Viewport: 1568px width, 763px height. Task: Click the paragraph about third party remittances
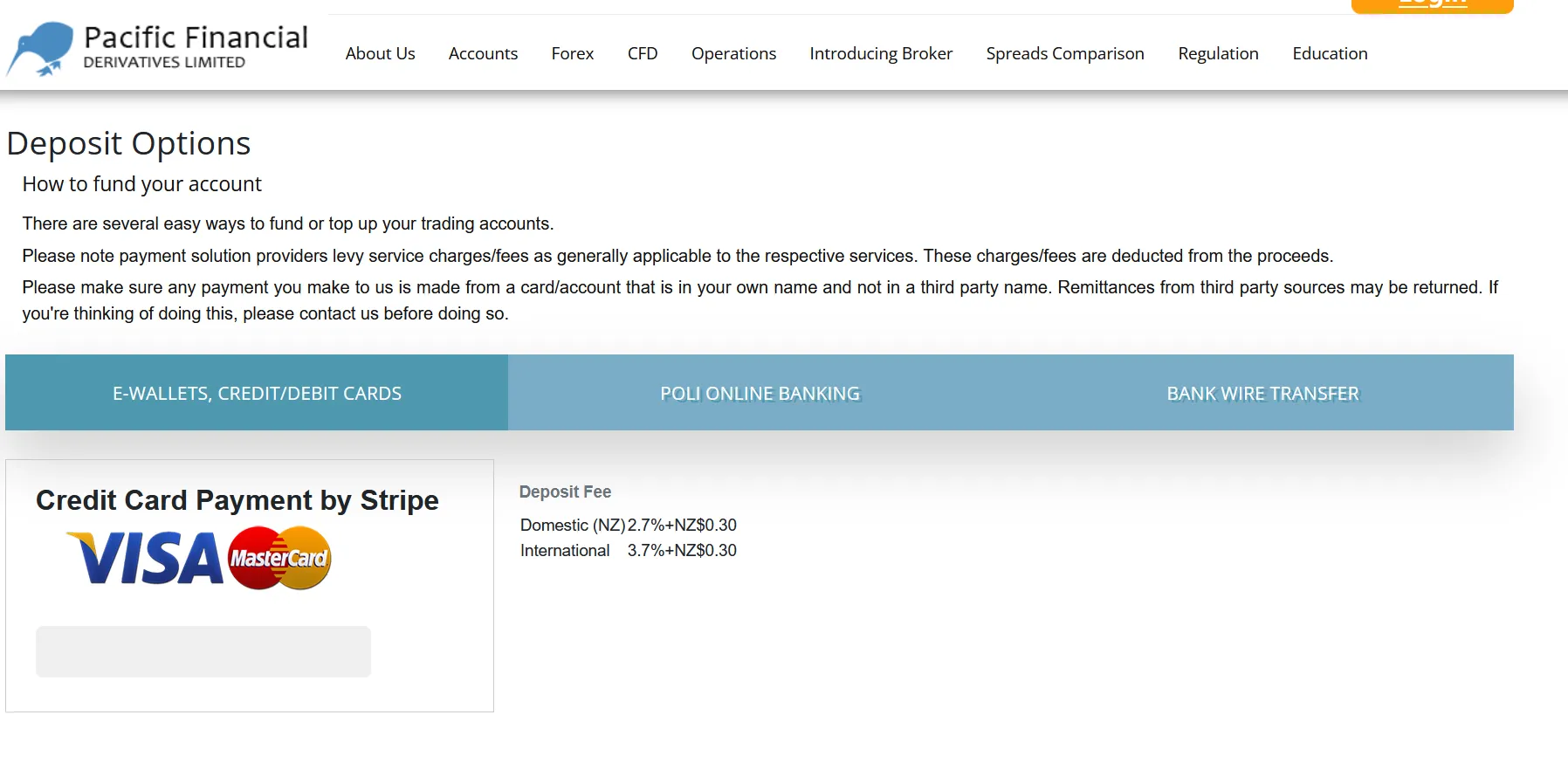760,300
